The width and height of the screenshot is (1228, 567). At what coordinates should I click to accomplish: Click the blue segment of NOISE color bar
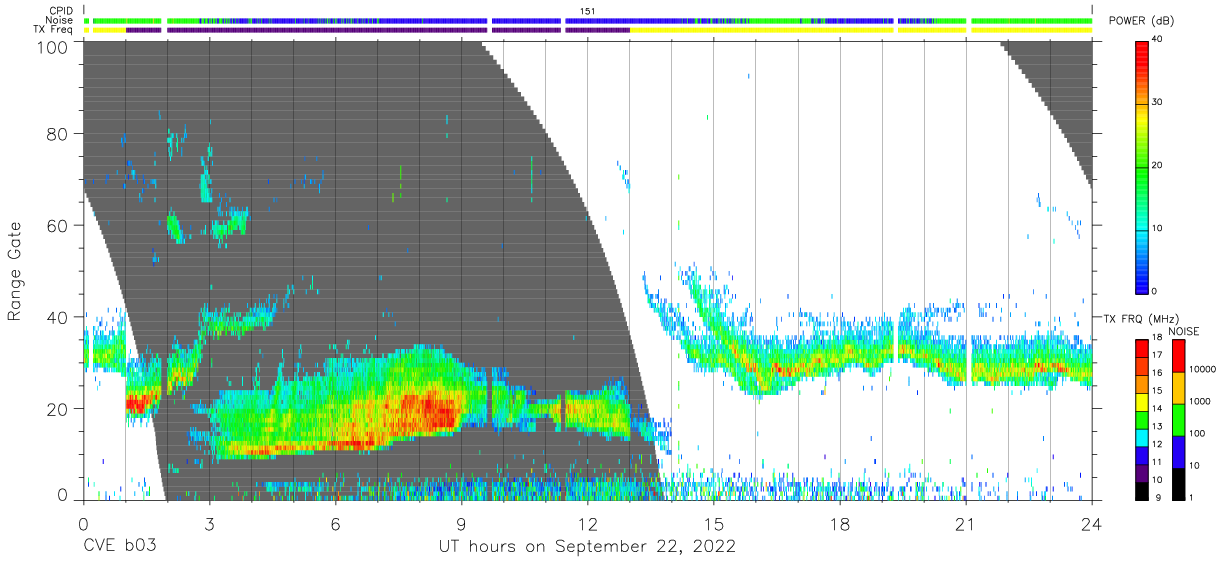pyautogui.click(x=1178, y=452)
